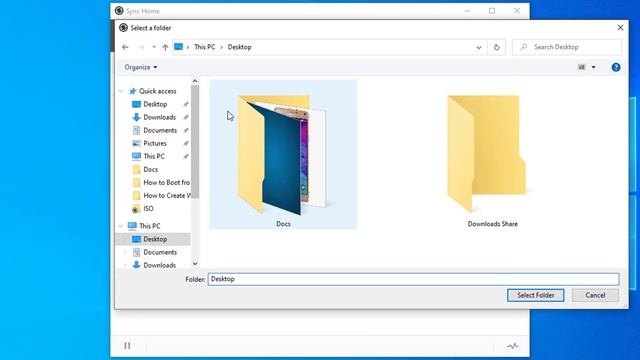The image size is (640, 360).
Task: Select Documents under This PC
Action: point(160,252)
